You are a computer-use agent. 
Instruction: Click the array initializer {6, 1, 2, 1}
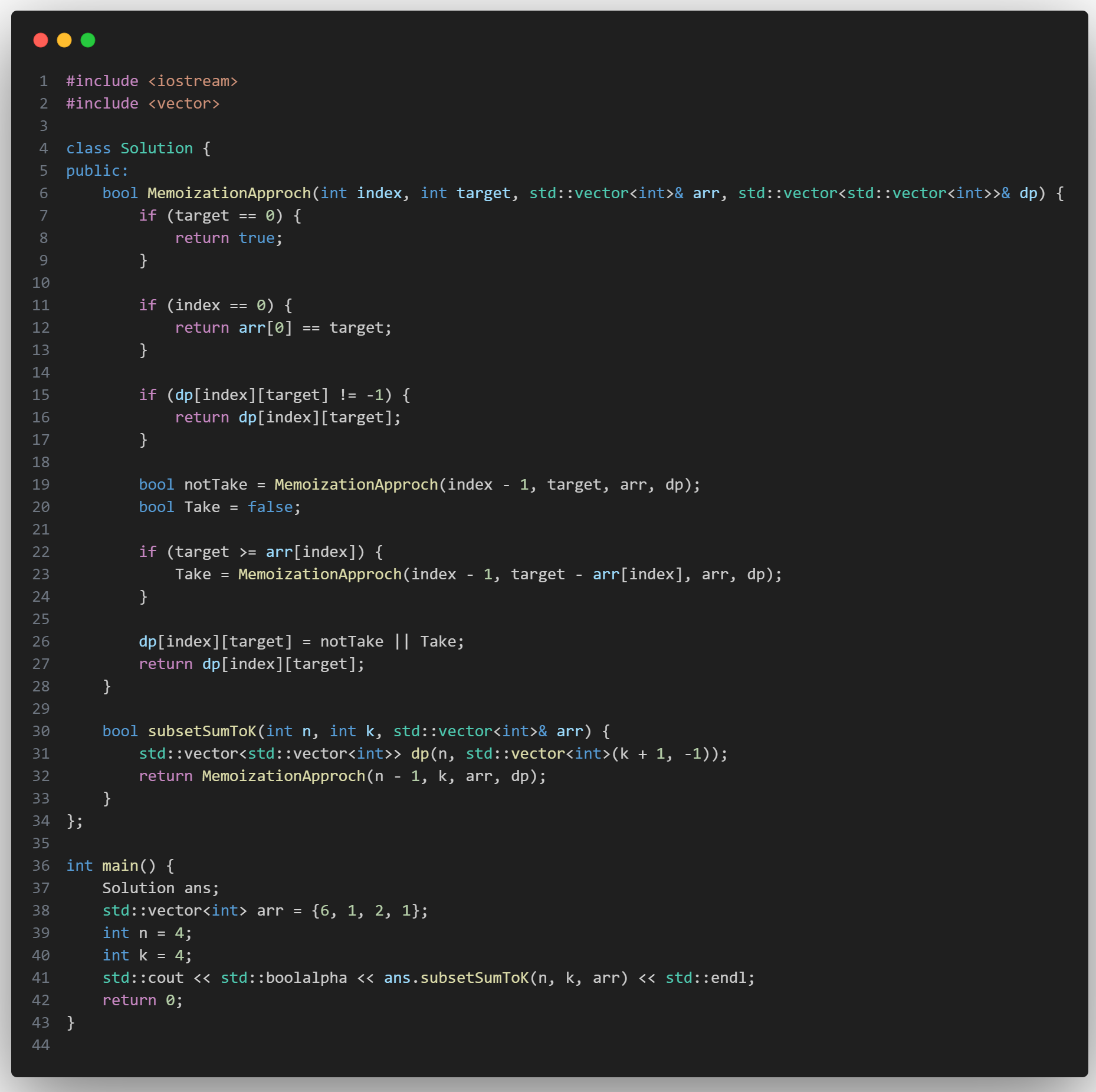pyautogui.click(x=369, y=911)
